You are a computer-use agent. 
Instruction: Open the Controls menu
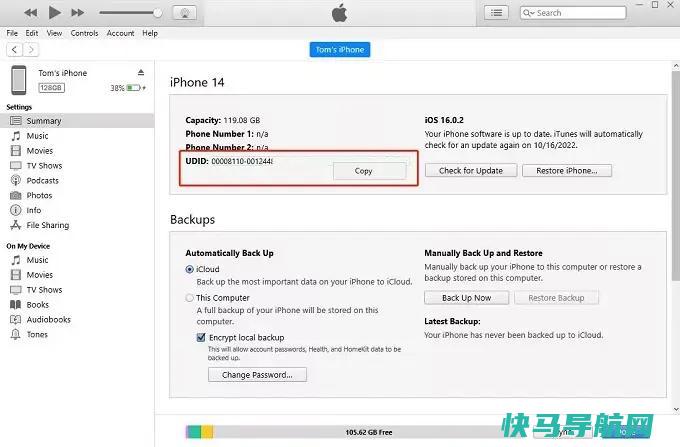click(x=84, y=33)
